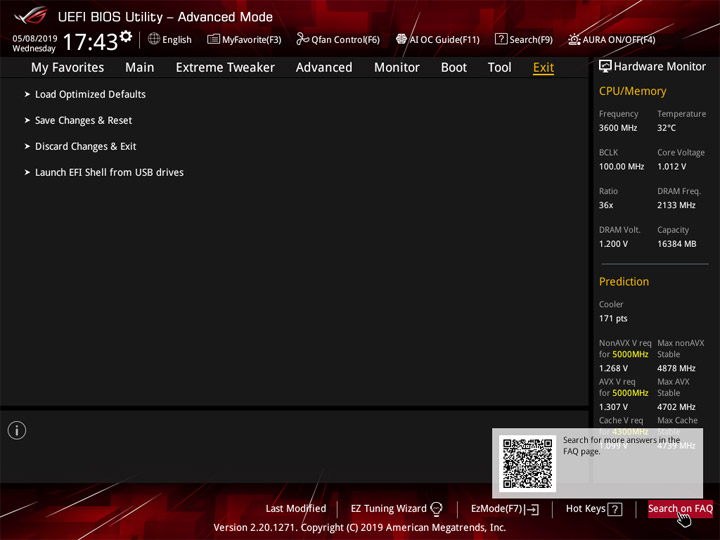Click the Hot Keys question-mark icon
Viewport: 720px width, 540px height.
615,509
